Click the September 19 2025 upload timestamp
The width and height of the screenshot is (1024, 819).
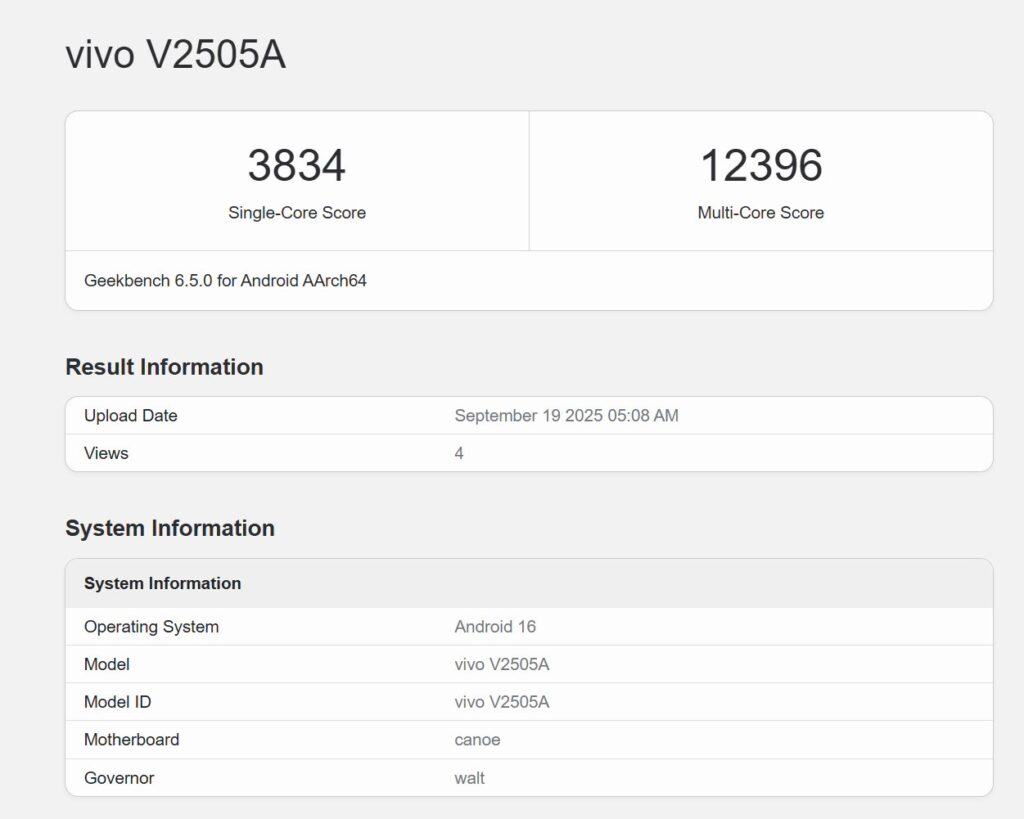coord(566,415)
